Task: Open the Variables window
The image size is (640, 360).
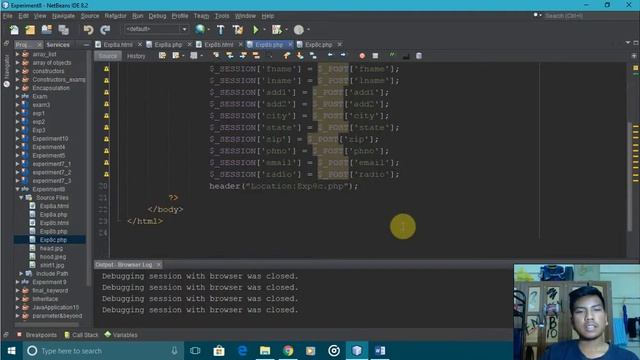Action: [x=121, y=335]
